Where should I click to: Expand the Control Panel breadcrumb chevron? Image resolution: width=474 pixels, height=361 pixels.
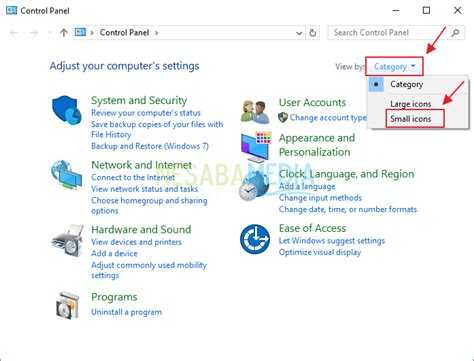pyautogui.click(x=156, y=33)
